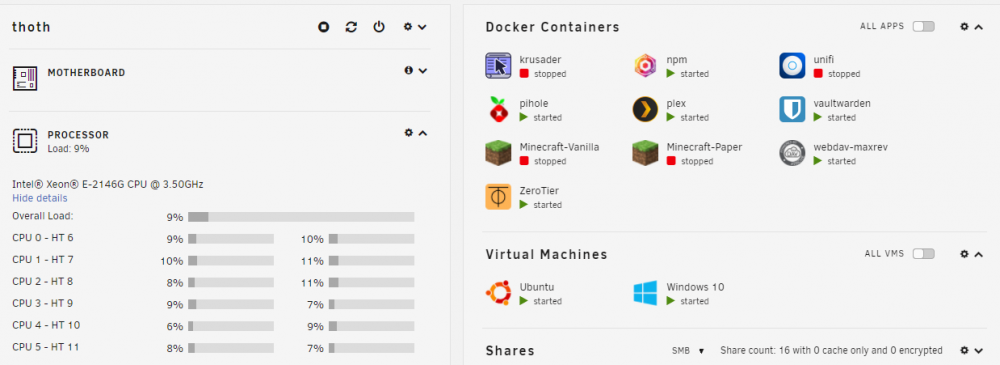This screenshot has height=365, width=1000.
Task: Toggle the ALL APPS switch
Action: coord(923,26)
